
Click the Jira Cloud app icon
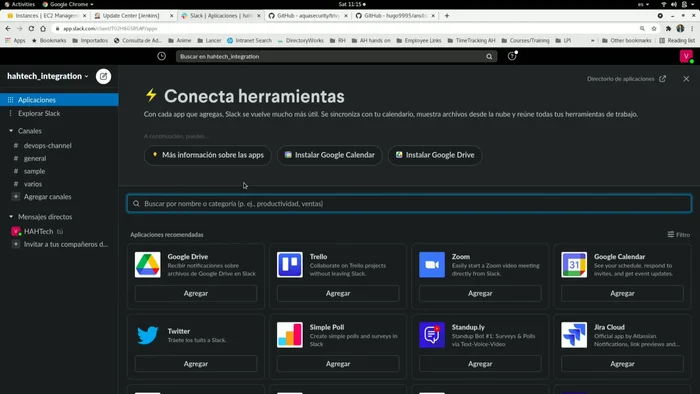pyautogui.click(x=574, y=335)
